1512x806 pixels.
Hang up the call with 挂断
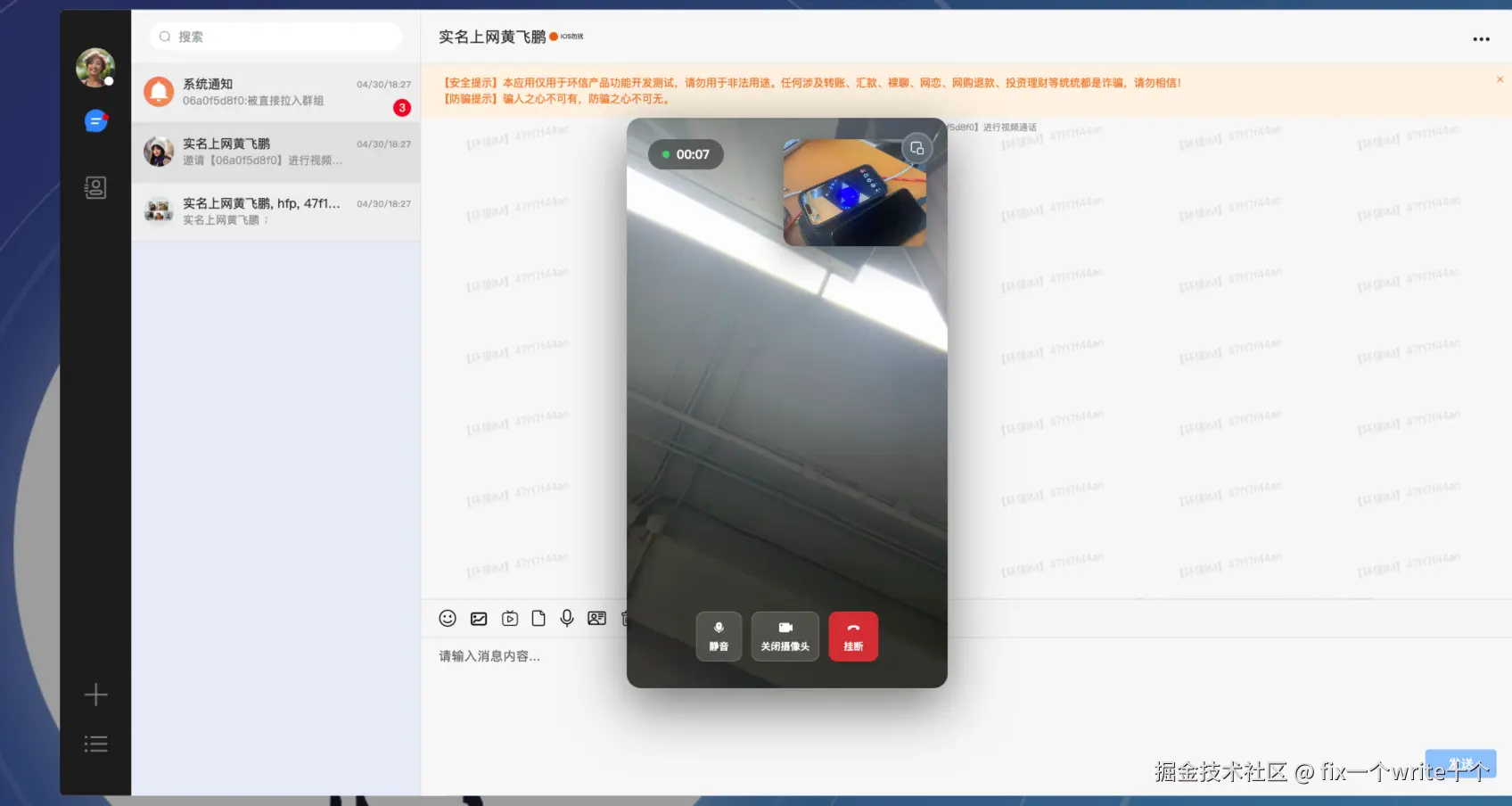point(853,637)
